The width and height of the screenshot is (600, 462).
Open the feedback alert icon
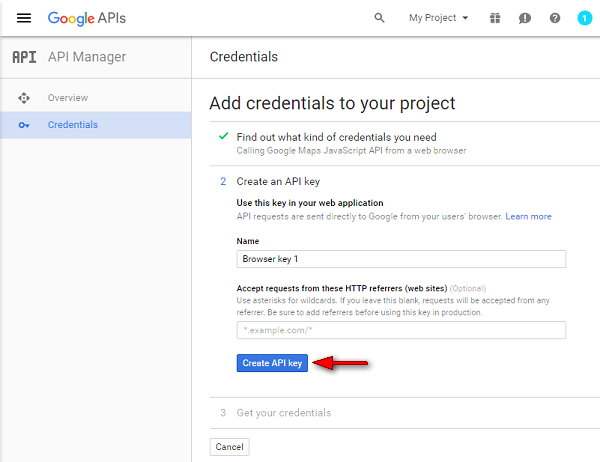click(x=525, y=18)
